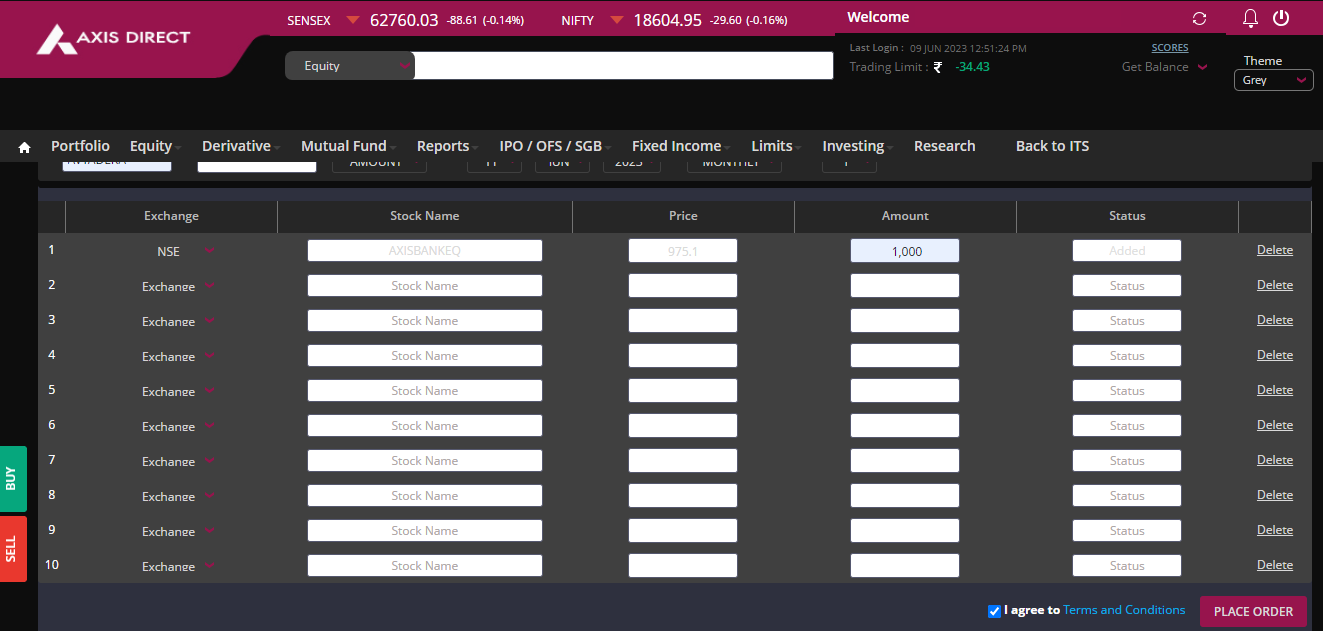Image resolution: width=1323 pixels, height=631 pixels.
Task: Open the Theme dropdown showing Grey
Action: point(1274,80)
